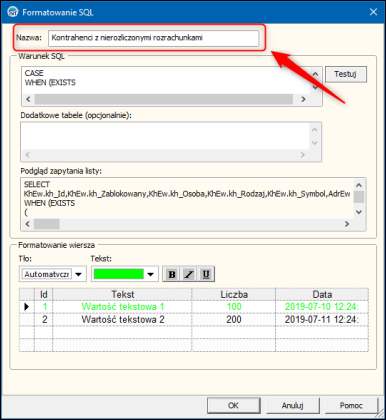Click date cell 2019-07-10 12:24
Image resolution: width=386 pixels, height=420 pixels.
pos(322,307)
